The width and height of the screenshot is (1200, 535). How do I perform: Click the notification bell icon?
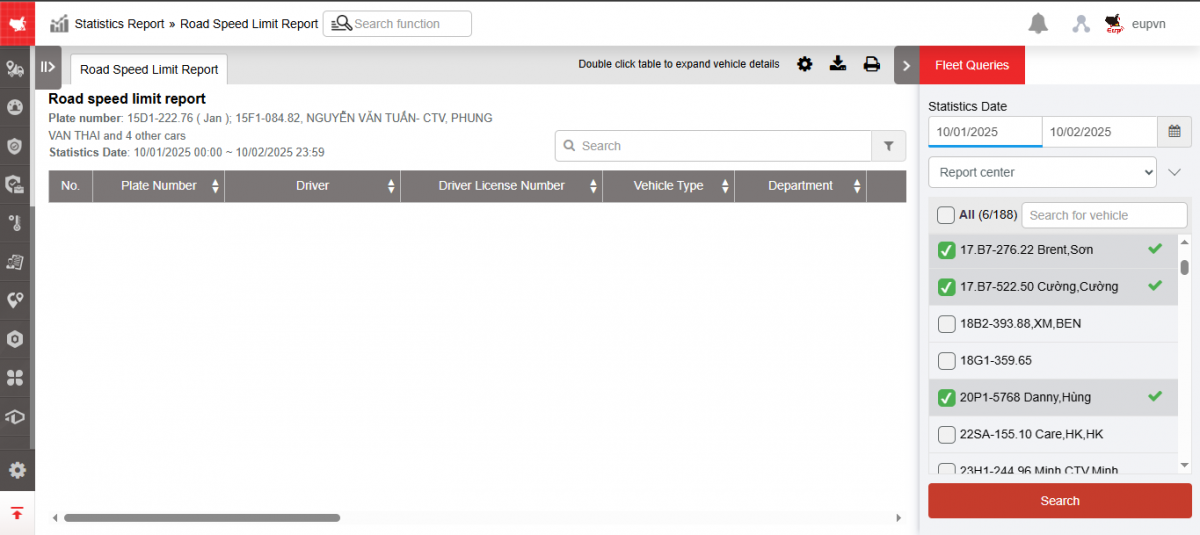pyautogui.click(x=1038, y=24)
